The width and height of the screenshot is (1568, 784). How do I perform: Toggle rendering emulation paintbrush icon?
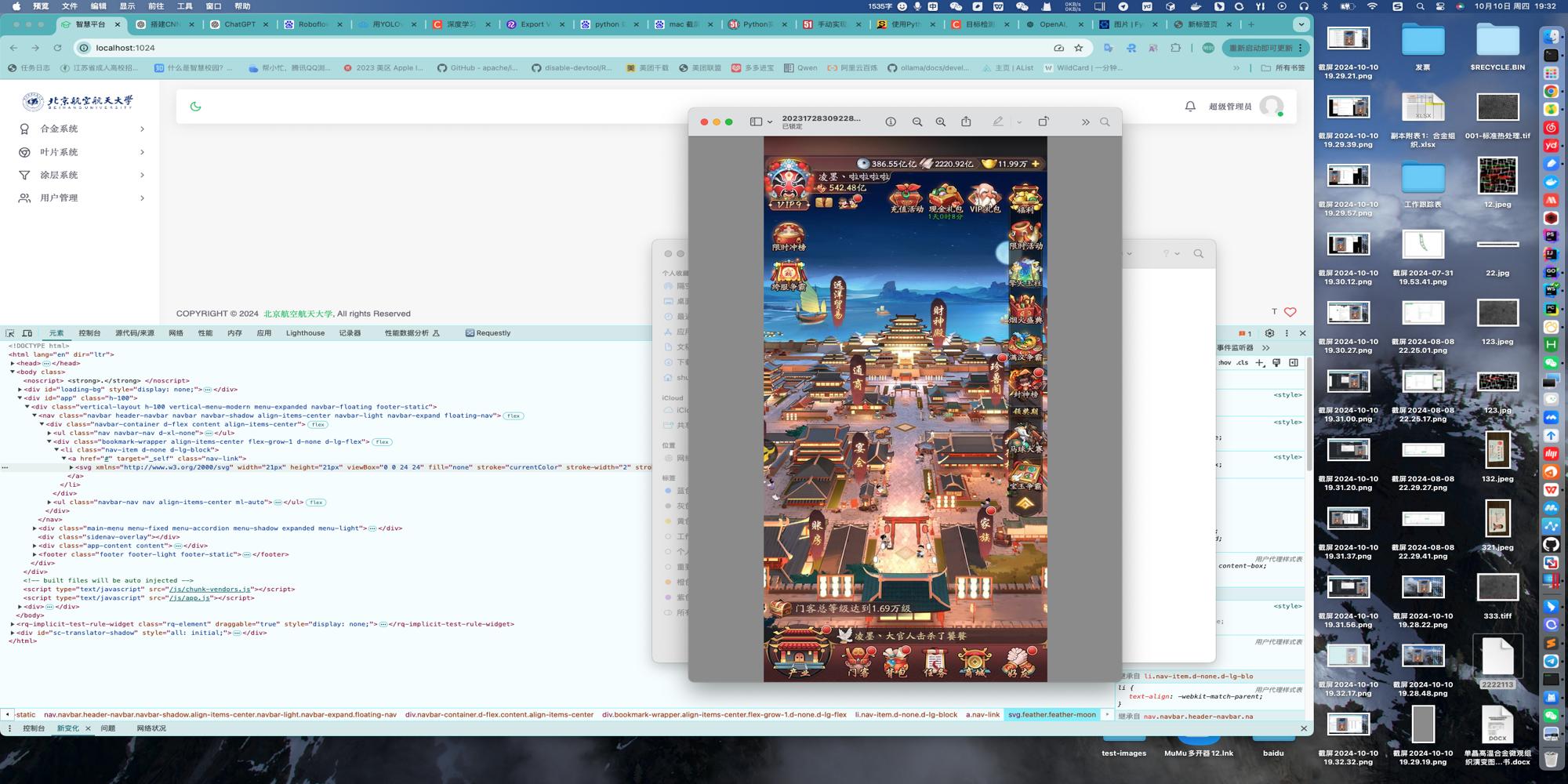(1276, 363)
